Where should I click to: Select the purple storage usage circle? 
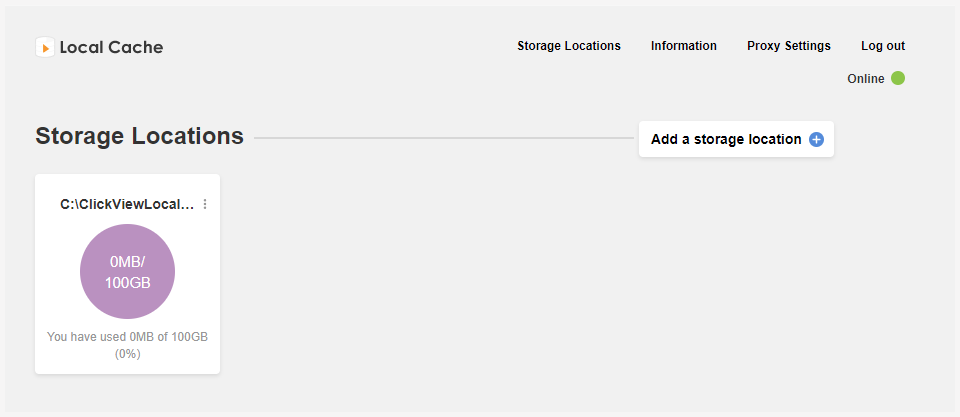(x=127, y=271)
